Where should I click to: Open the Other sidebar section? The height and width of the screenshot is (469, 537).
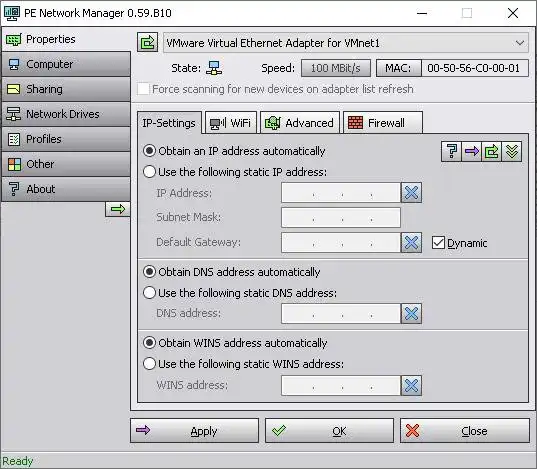pyautogui.click(x=66, y=164)
